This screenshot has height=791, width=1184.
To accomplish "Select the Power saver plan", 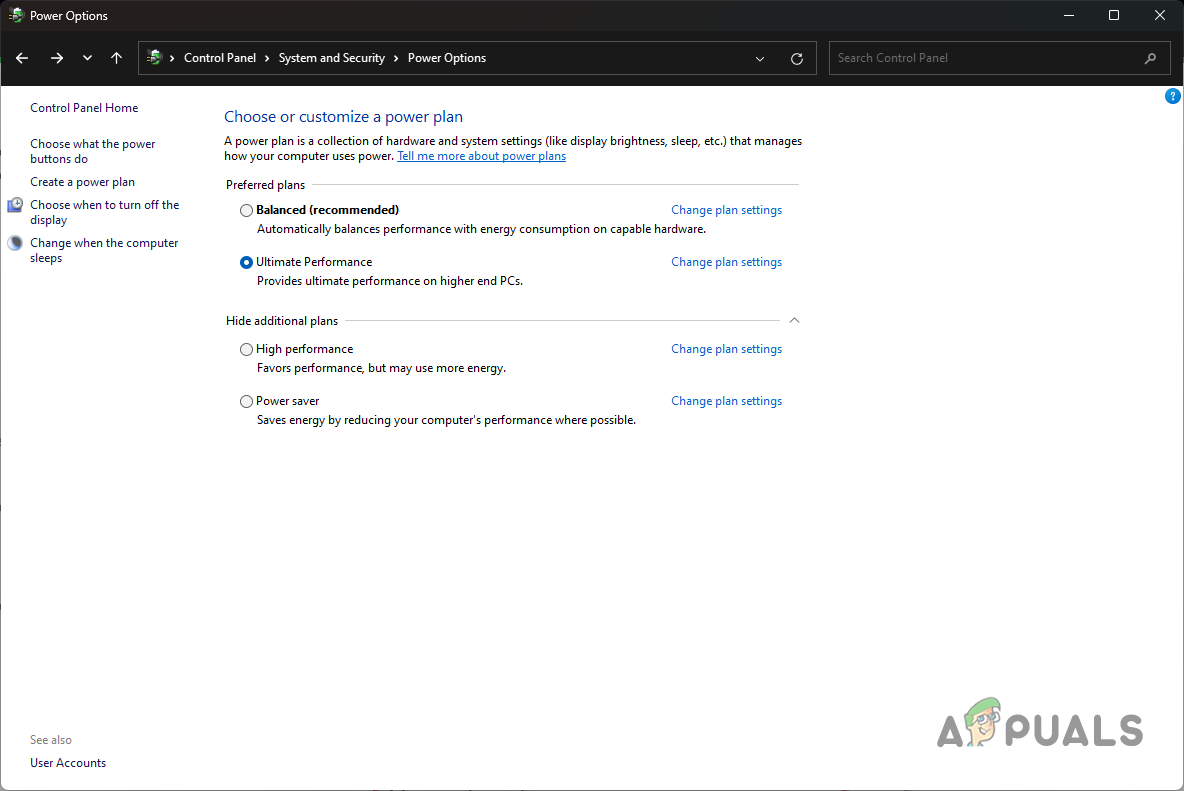I will pos(246,402).
